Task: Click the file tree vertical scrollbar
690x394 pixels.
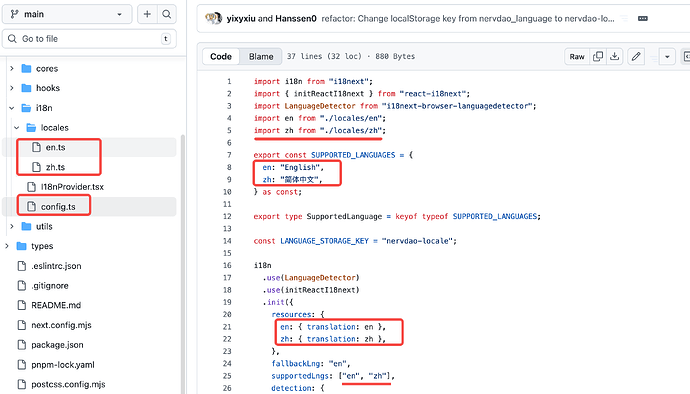Action: point(183,264)
